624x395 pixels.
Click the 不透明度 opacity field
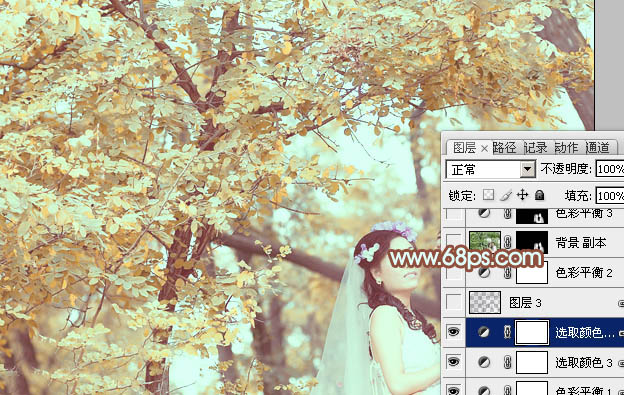pos(610,169)
